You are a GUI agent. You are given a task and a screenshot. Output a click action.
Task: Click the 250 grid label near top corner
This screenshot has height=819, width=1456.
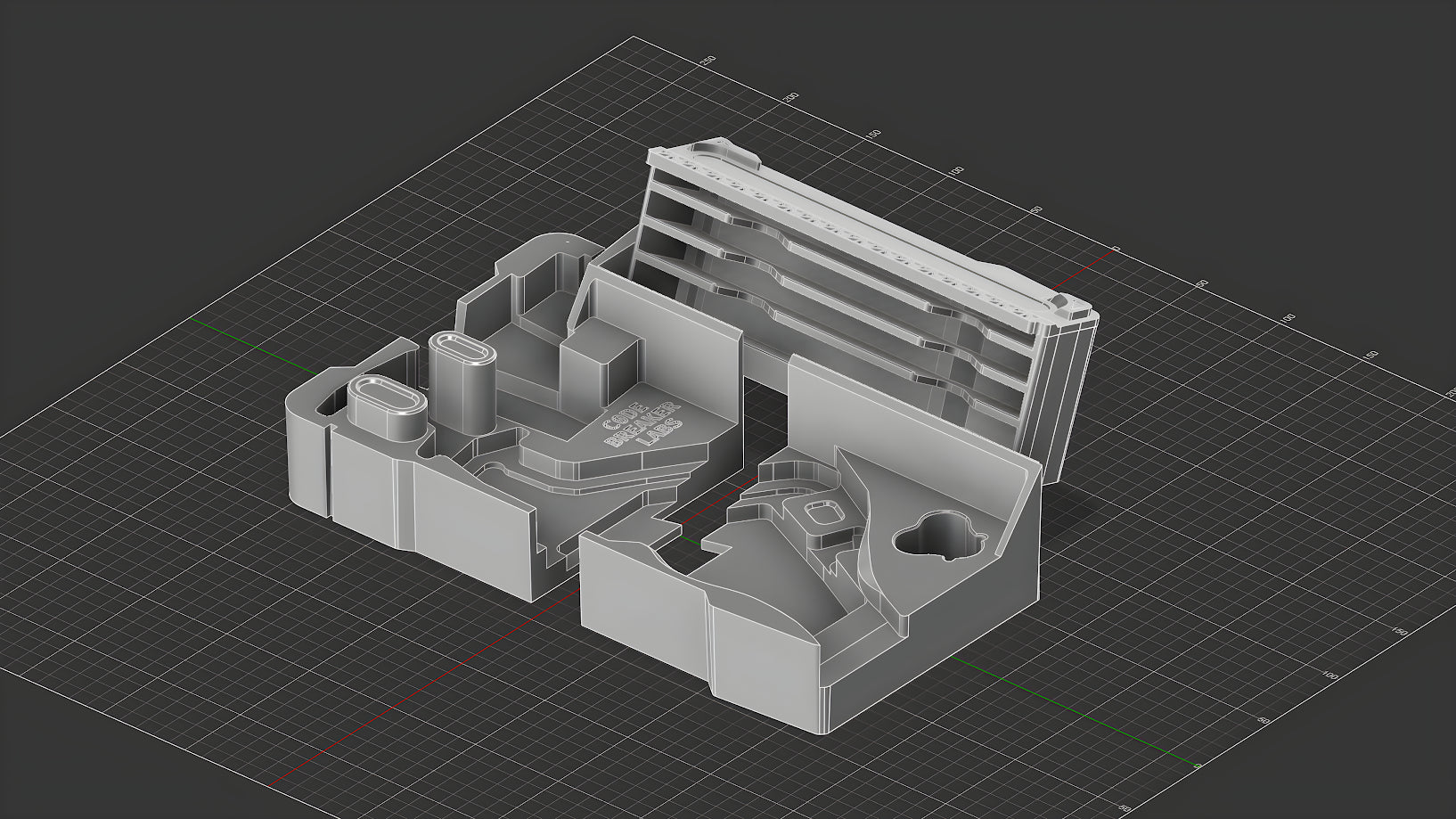(708, 61)
